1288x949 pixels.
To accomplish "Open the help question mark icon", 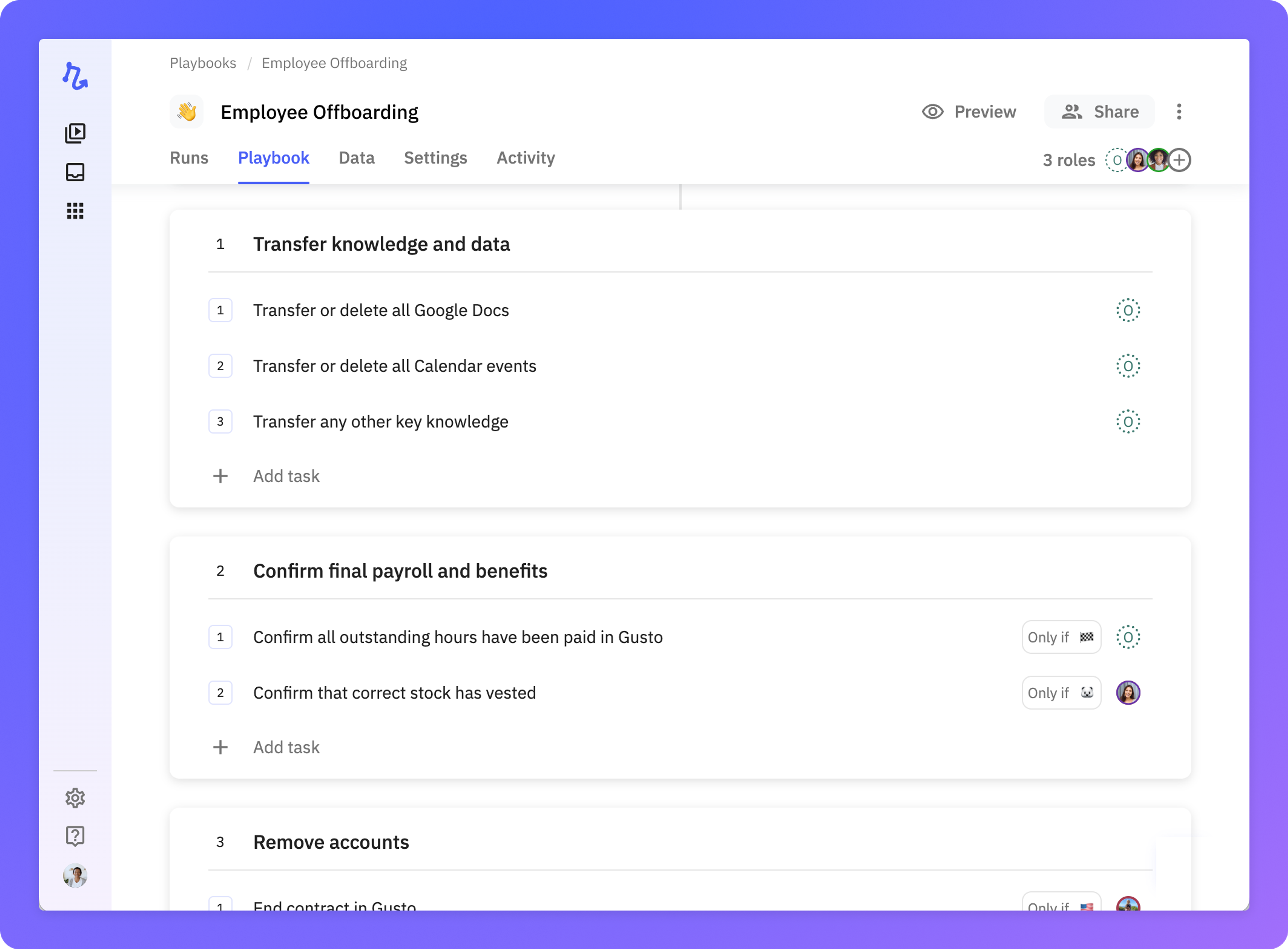I will 75,836.
